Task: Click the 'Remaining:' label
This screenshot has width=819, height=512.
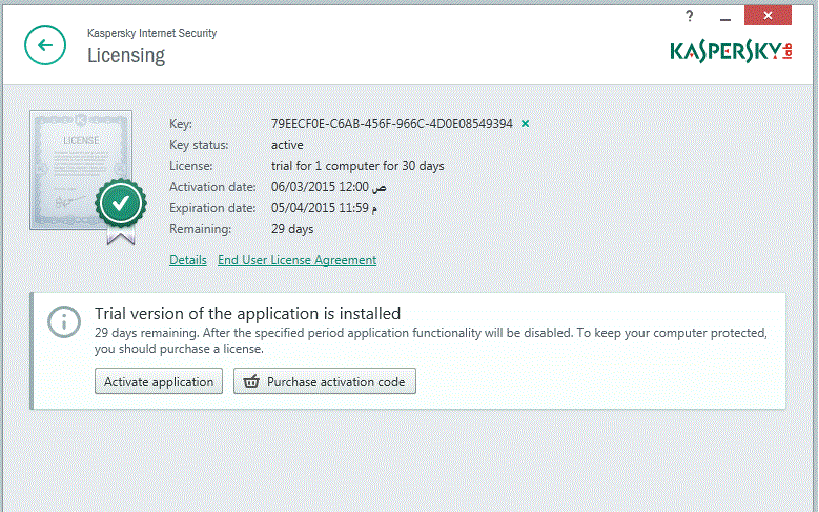Action: (200, 229)
